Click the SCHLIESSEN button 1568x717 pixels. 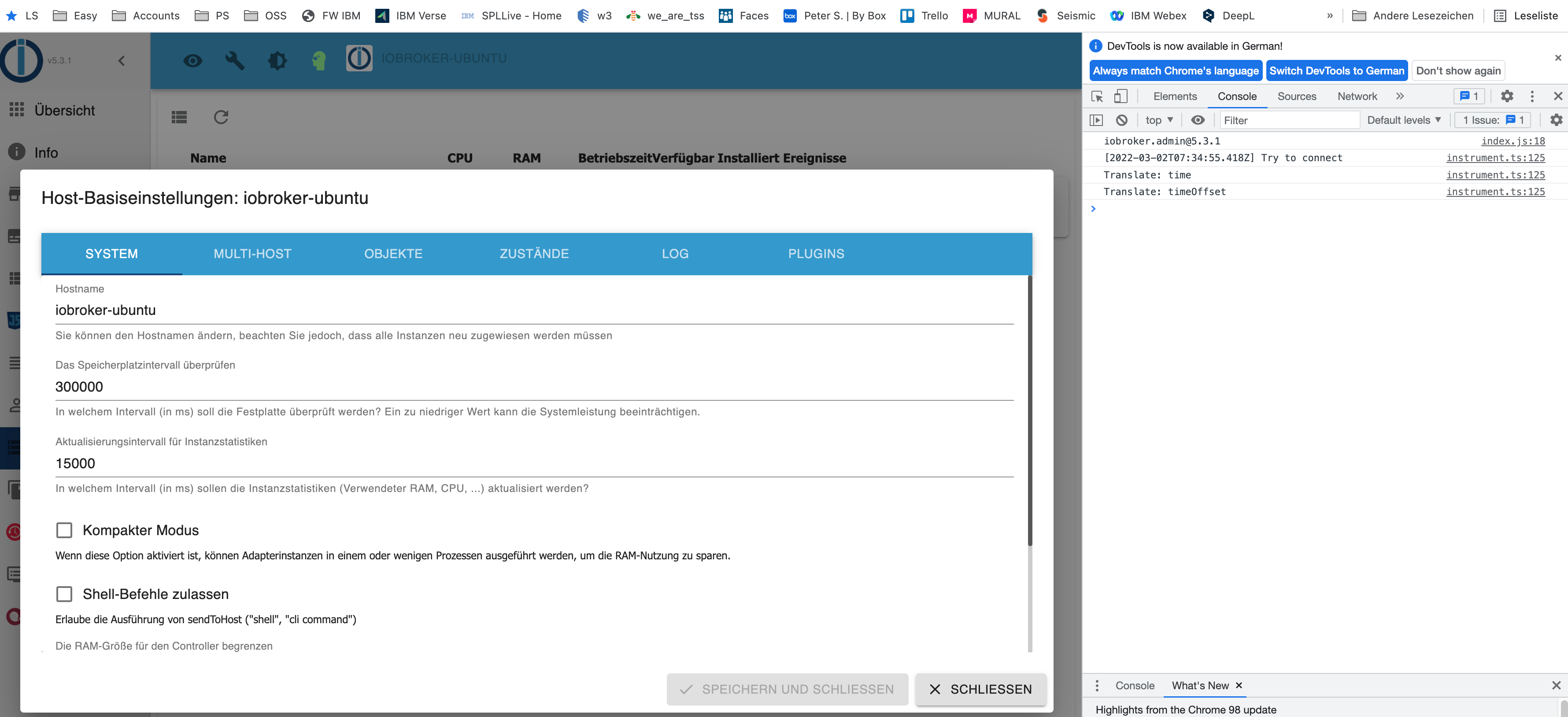[x=980, y=689]
